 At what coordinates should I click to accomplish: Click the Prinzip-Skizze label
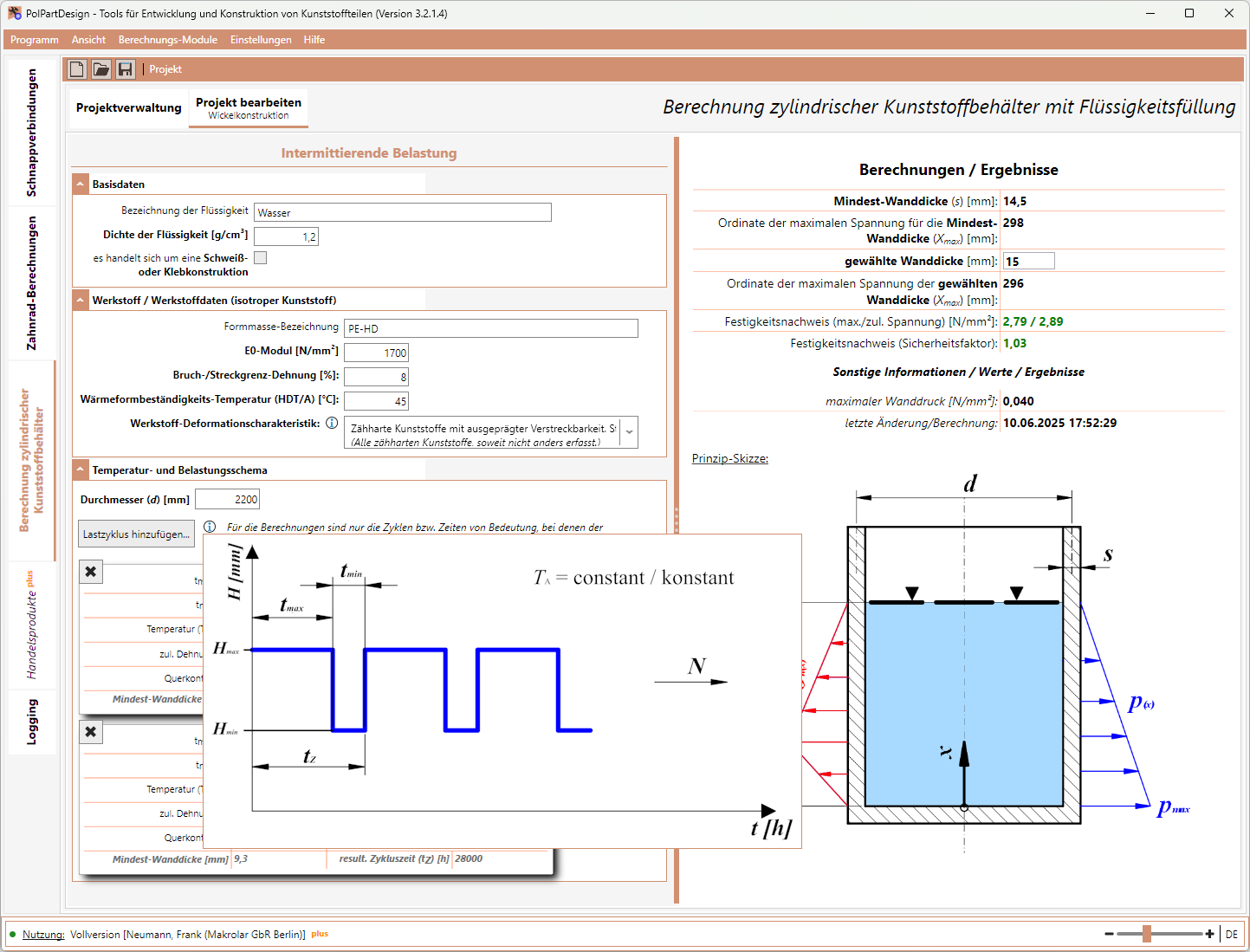(x=730, y=458)
